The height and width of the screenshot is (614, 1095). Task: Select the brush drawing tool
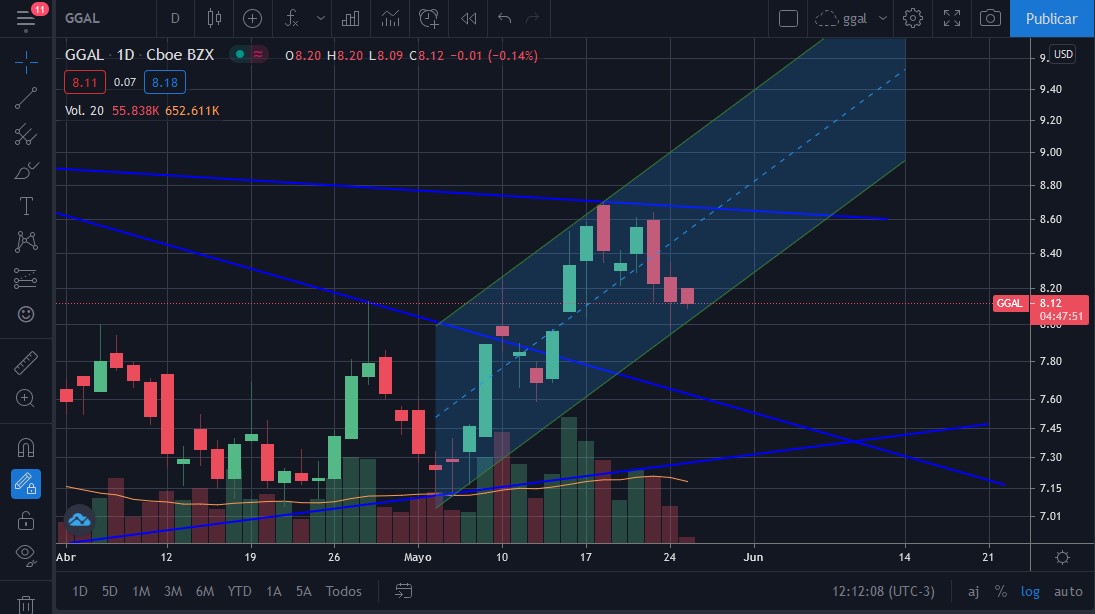[26, 170]
